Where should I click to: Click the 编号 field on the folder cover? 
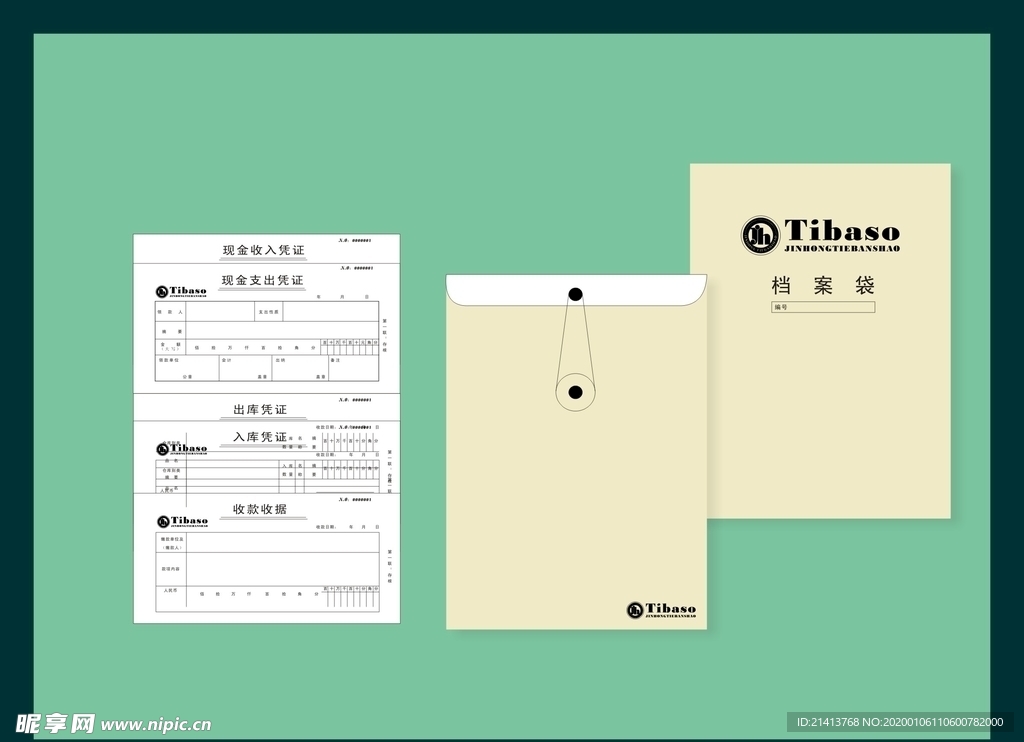tap(823, 307)
